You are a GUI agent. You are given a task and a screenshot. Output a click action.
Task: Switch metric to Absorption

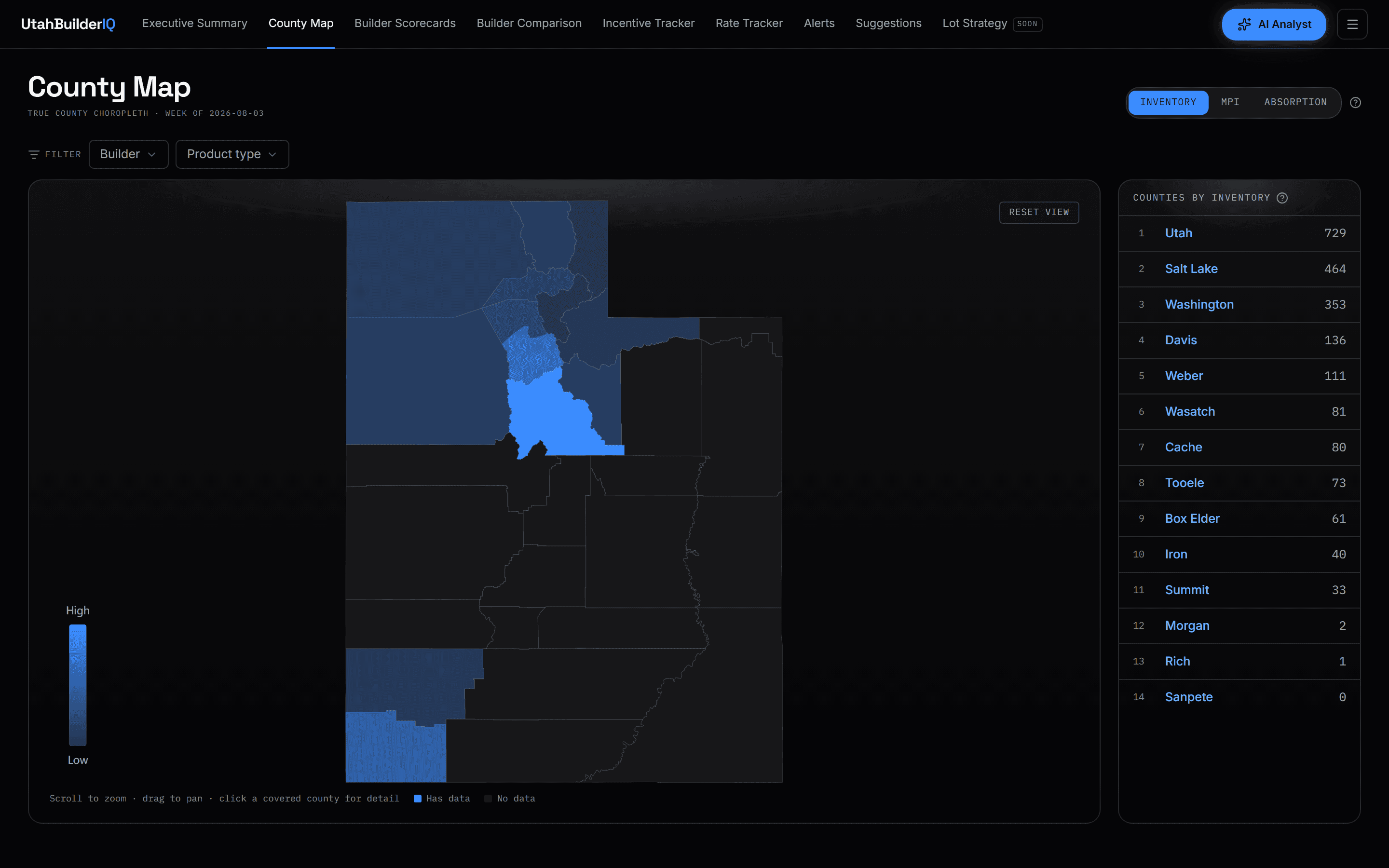(x=1295, y=102)
